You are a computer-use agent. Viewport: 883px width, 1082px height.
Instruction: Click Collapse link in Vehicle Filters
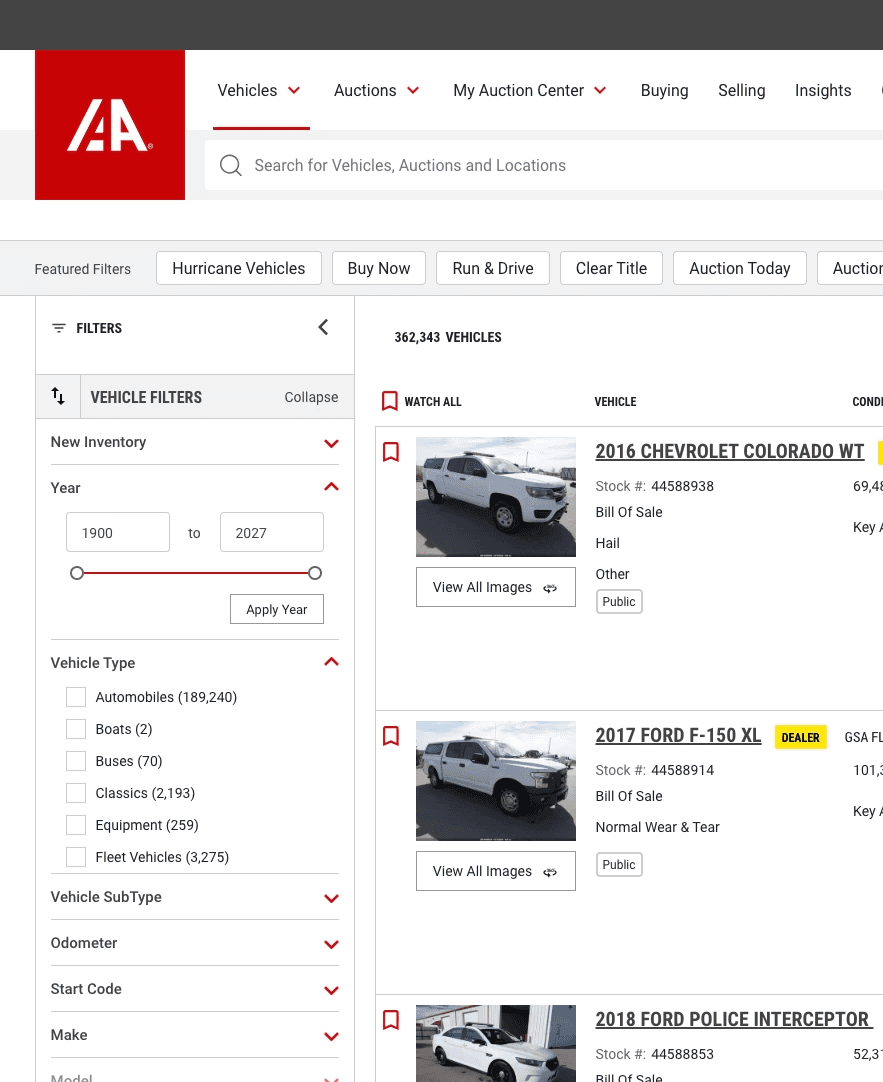pyautogui.click(x=311, y=397)
